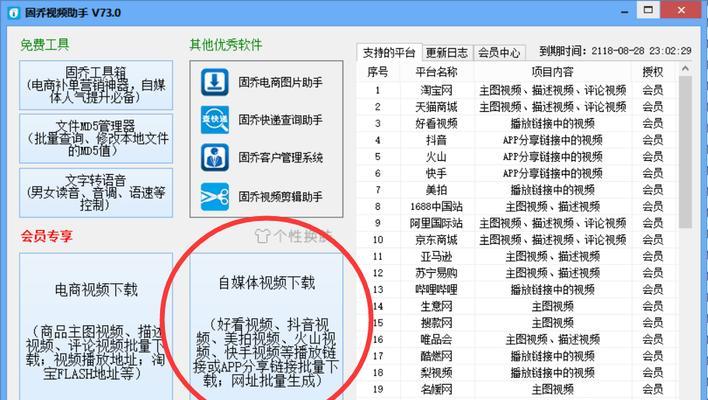
Task: Select the 亚马逊 row
Action: click(517, 256)
